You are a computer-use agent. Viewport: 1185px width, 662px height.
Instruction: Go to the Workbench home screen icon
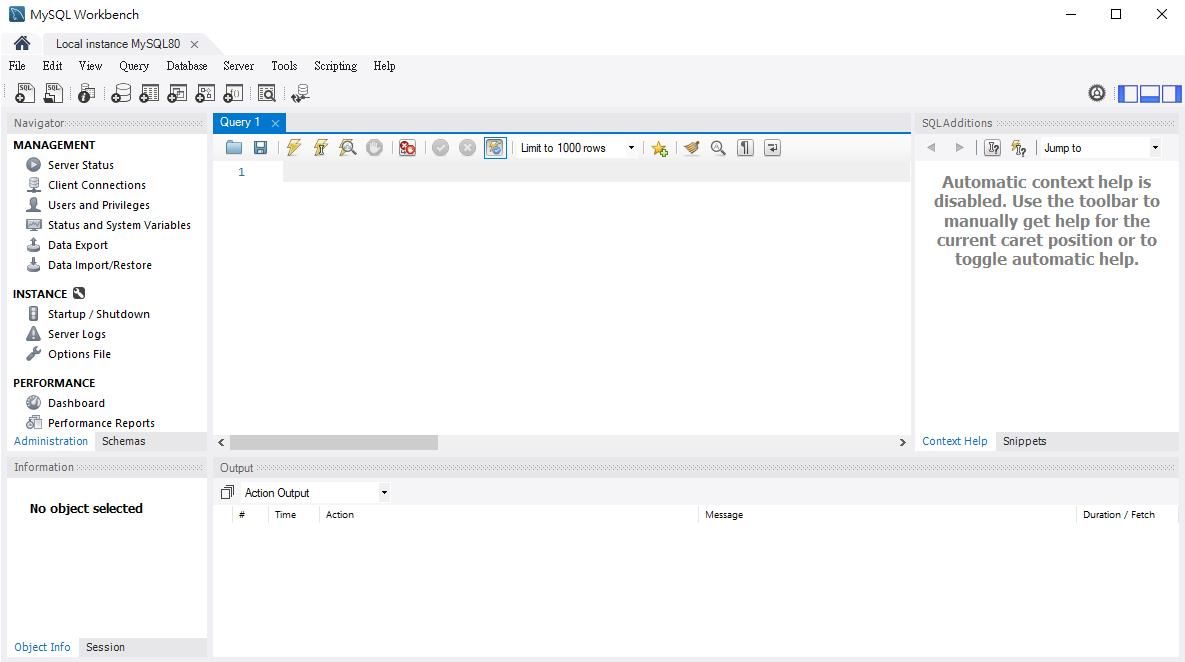tap(22, 43)
